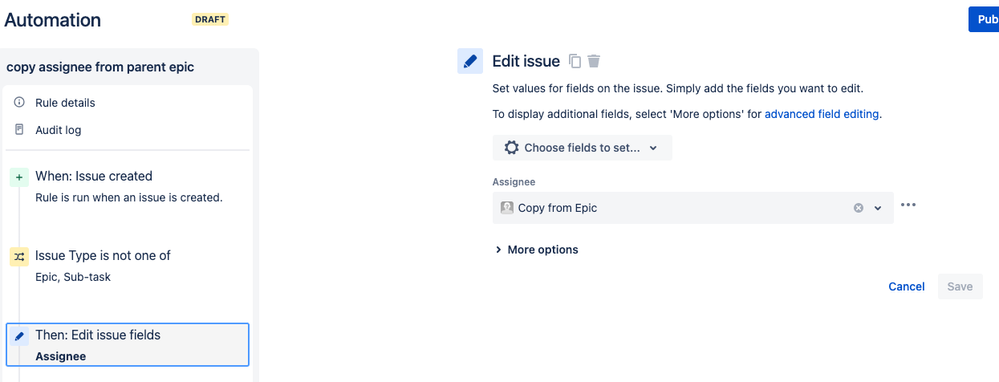Click the blue pencil icon beside Edit issue
Image resolution: width=999 pixels, height=382 pixels.
(470, 61)
